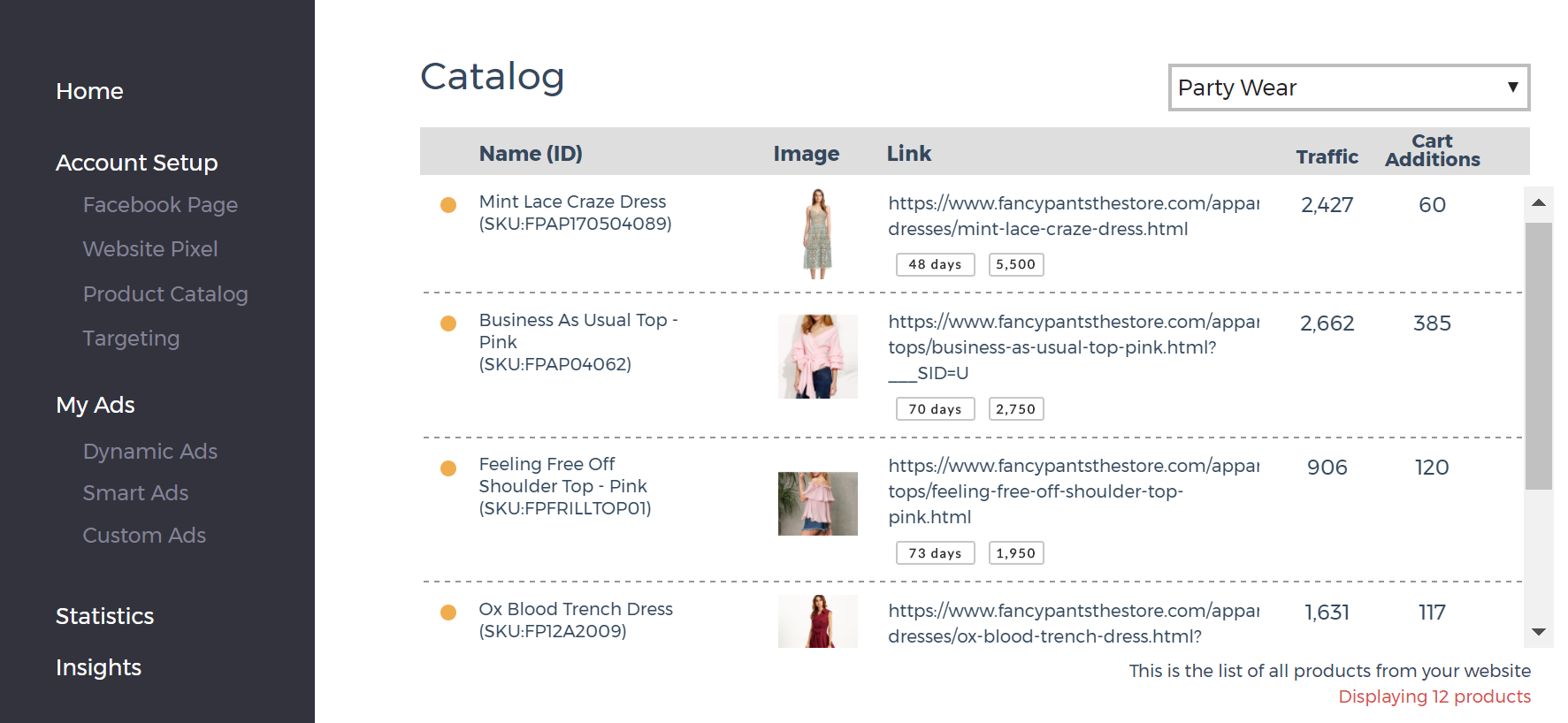Click orange dot beside Feeling Free Off Shoulder Top

(x=448, y=468)
